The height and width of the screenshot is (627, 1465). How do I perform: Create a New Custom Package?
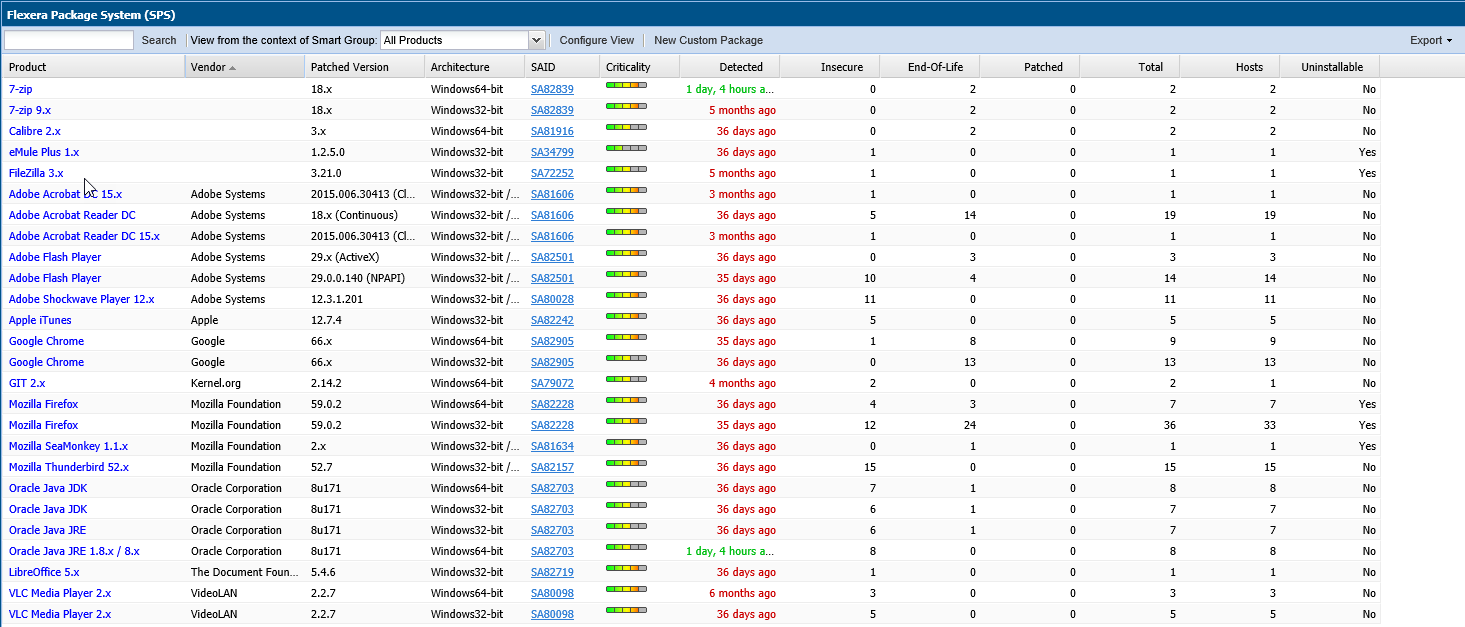[x=708, y=40]
